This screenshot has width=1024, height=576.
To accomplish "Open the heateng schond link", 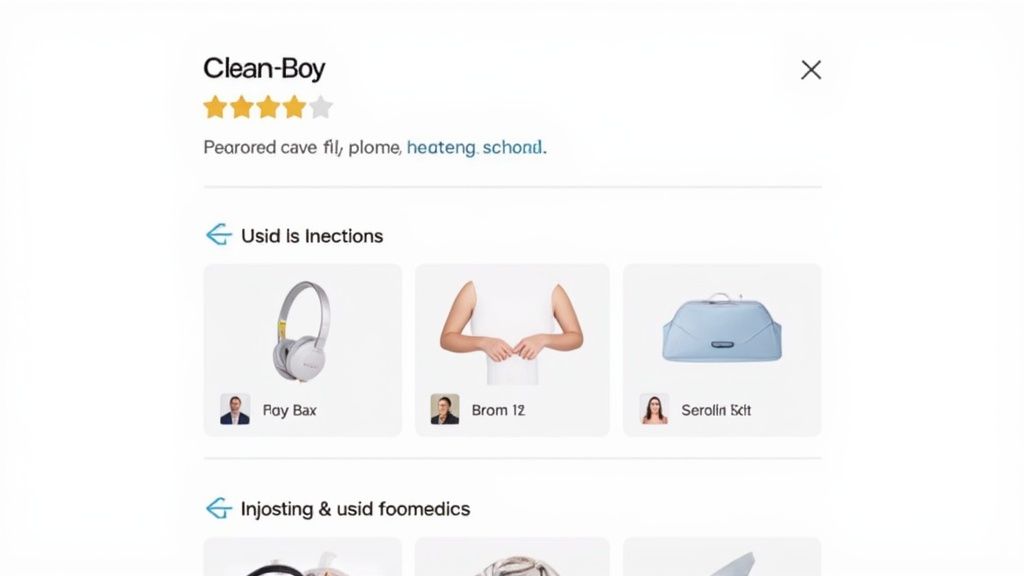I will (474, 148).
